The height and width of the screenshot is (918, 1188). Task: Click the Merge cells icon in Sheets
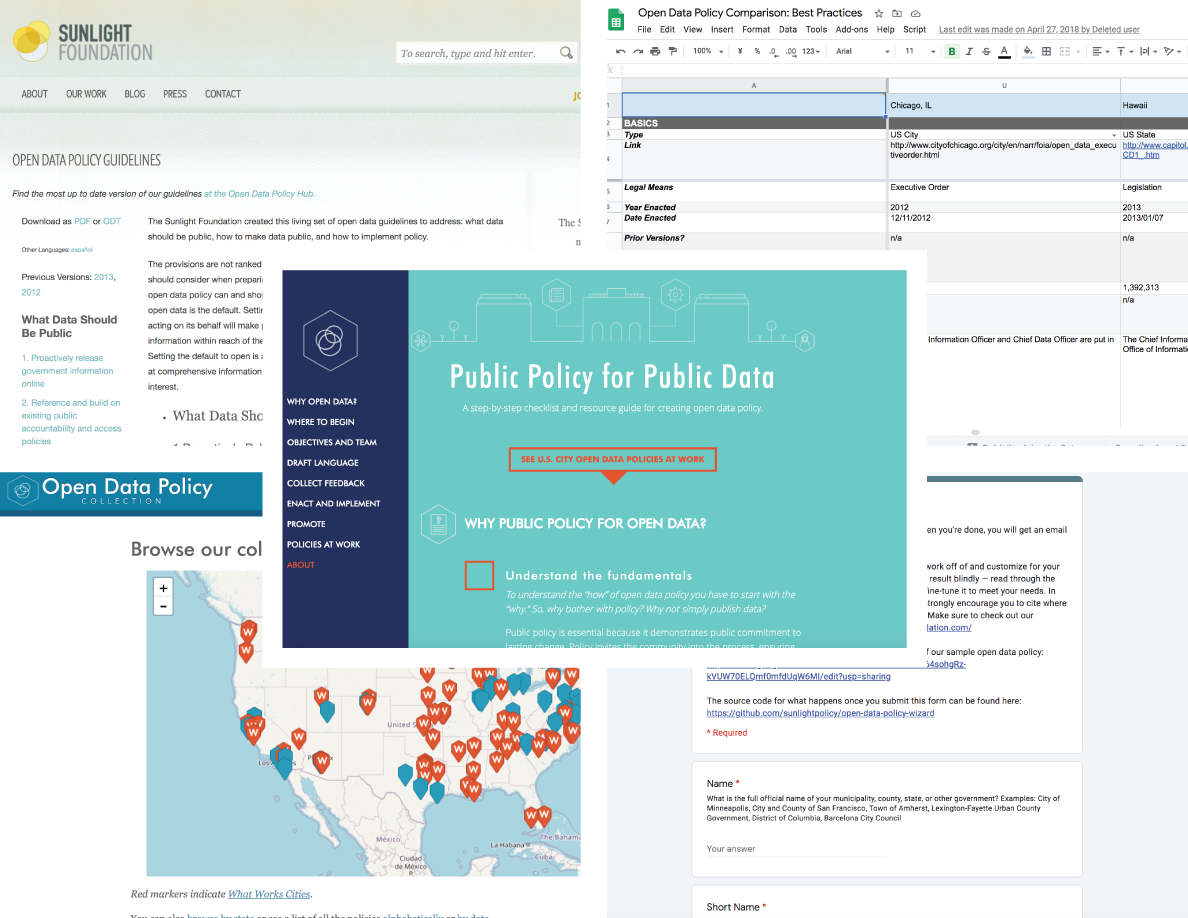[1065, 52]
